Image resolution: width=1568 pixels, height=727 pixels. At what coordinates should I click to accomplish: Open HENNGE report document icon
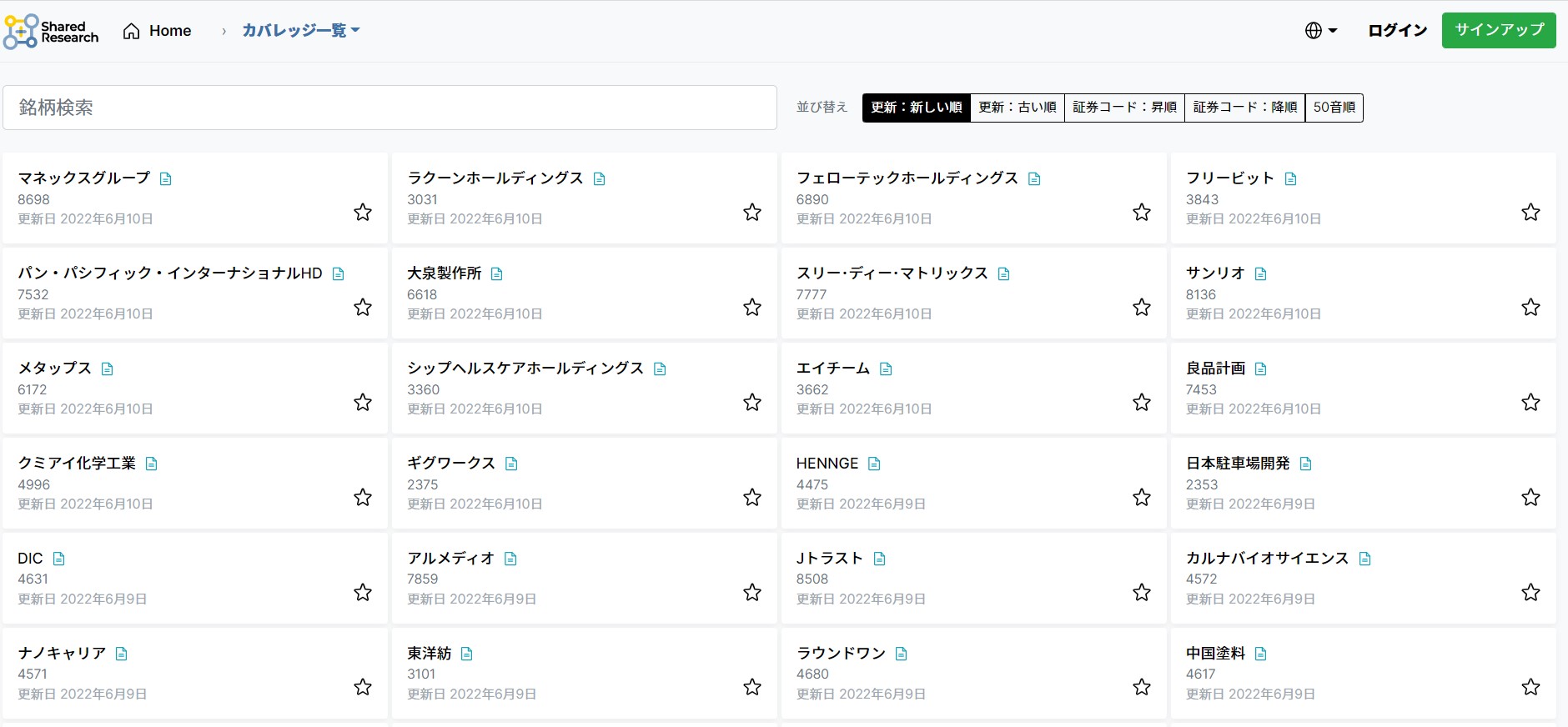coord(874,464)
